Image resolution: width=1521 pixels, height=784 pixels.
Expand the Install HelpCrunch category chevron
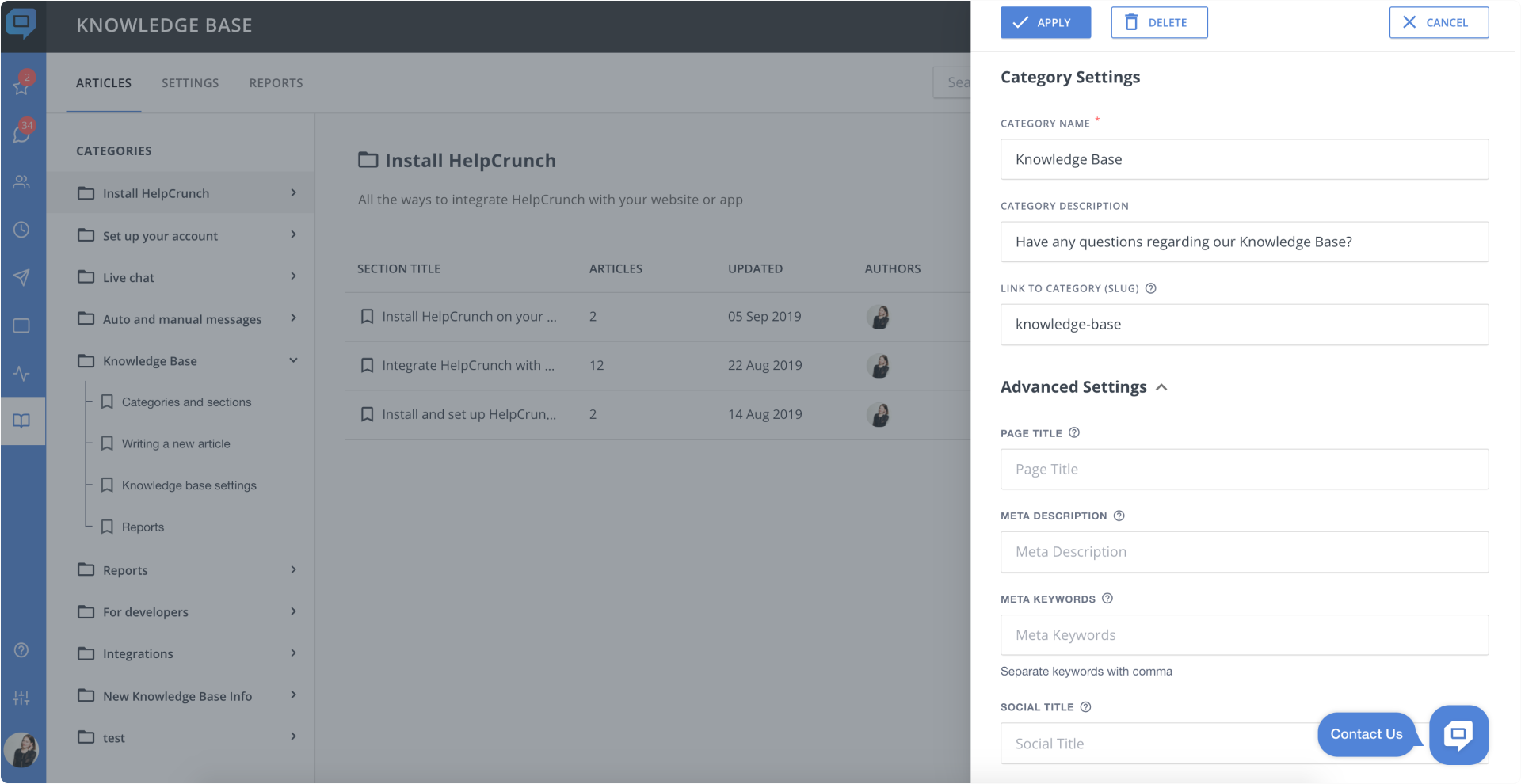pyautogui.click(x=293, y=192)
